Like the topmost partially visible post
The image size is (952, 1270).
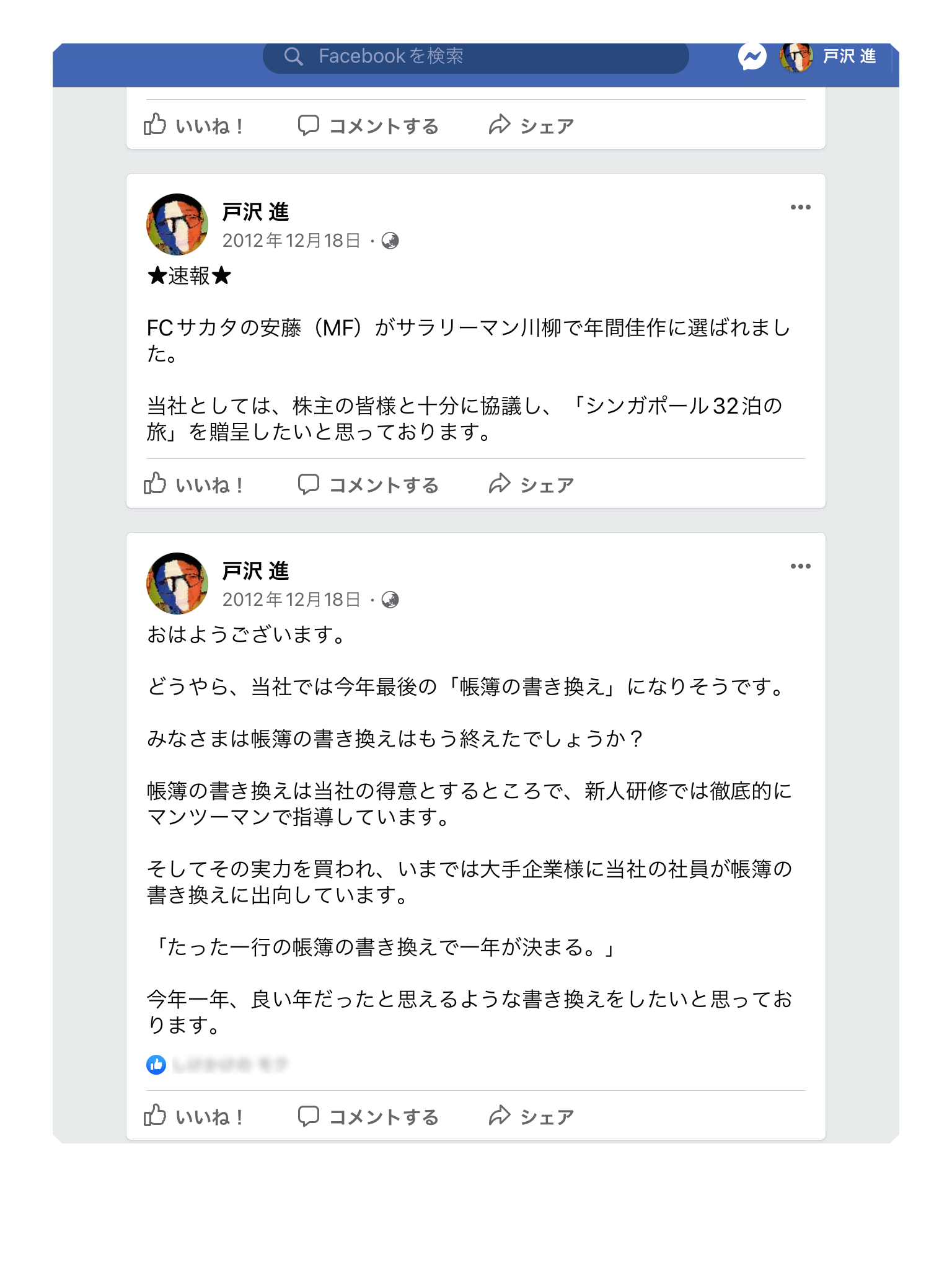[x=193, y=126]
